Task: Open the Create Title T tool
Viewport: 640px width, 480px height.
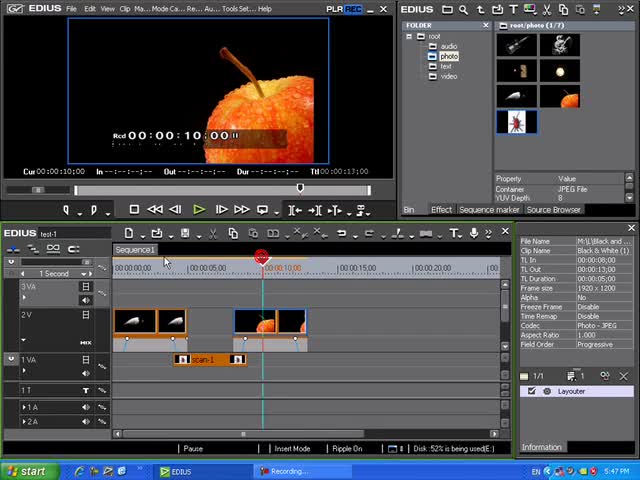Action: 454,233
